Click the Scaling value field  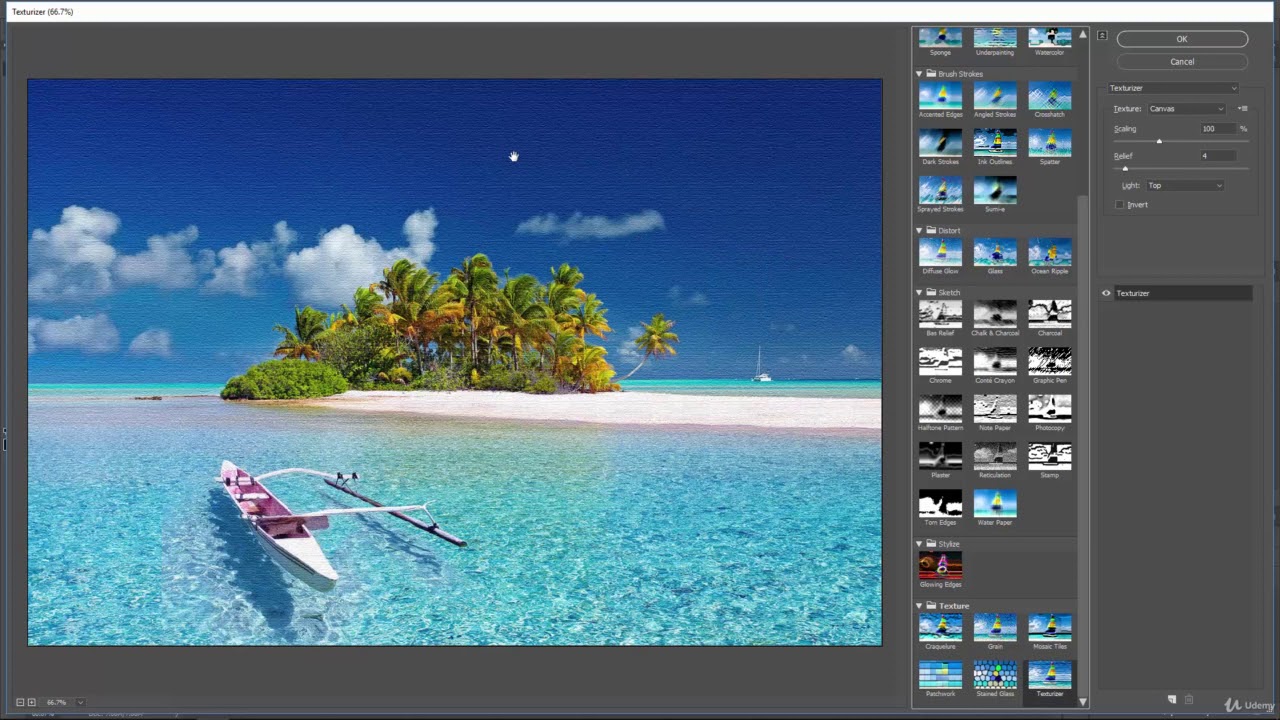(1218, 129)
